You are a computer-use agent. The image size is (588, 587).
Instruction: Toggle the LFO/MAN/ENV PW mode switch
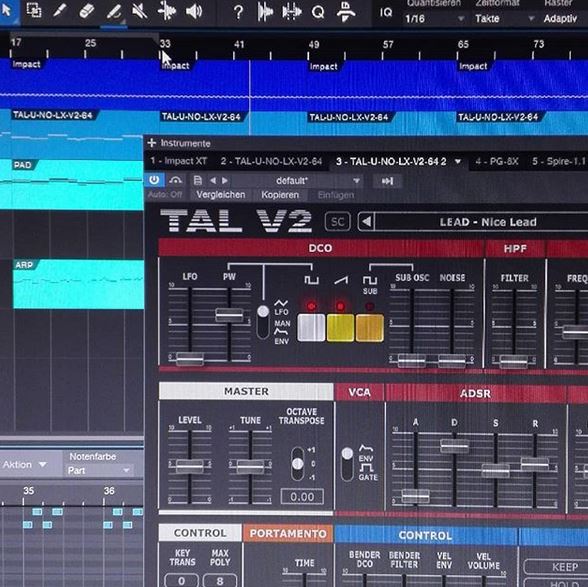tap(263, 322)
